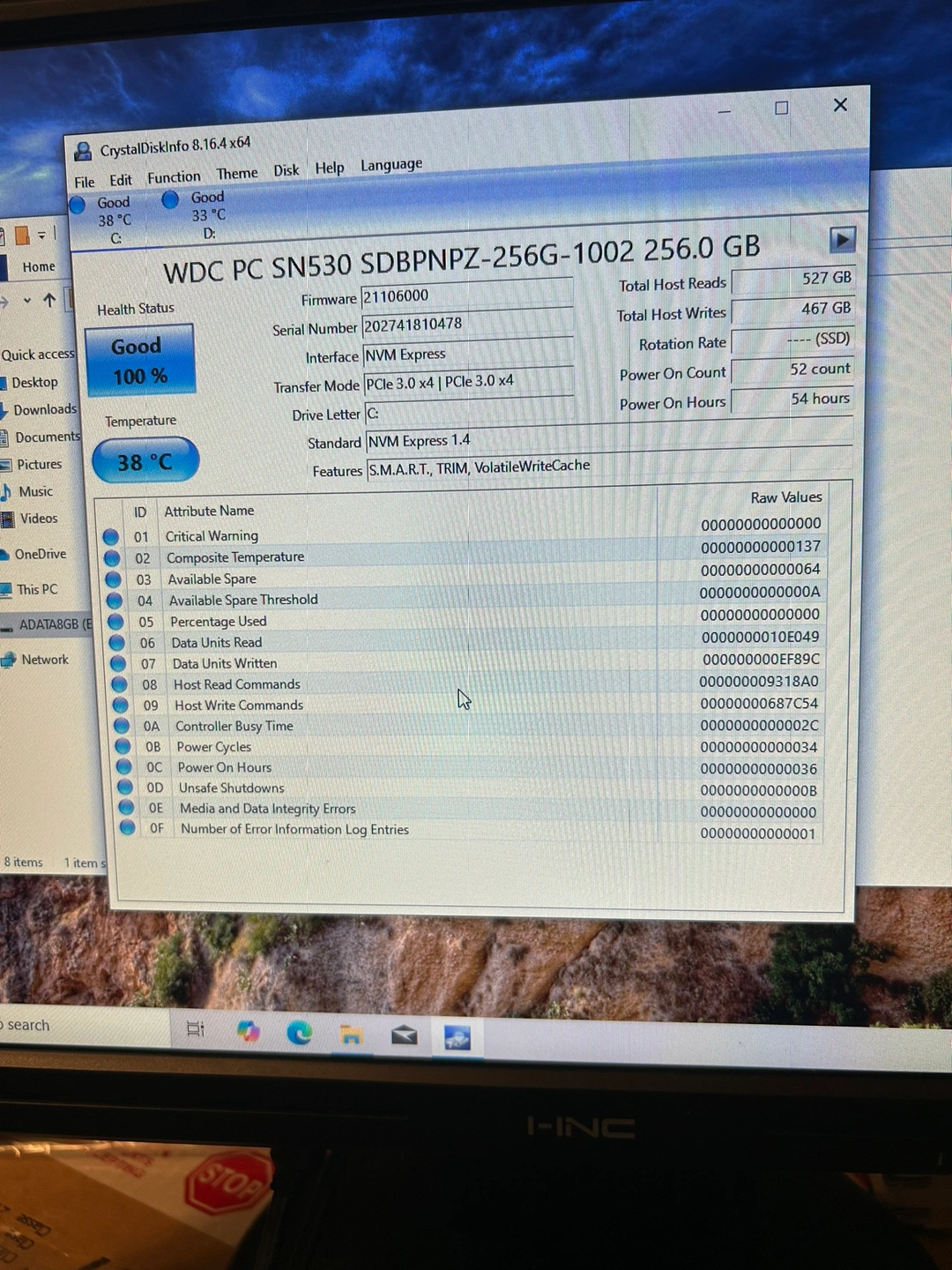Open Videos in File Explorer sidebar
The width and height of the screenshot is (952, 1270).
pyautogui.click(x=39, y=519)
